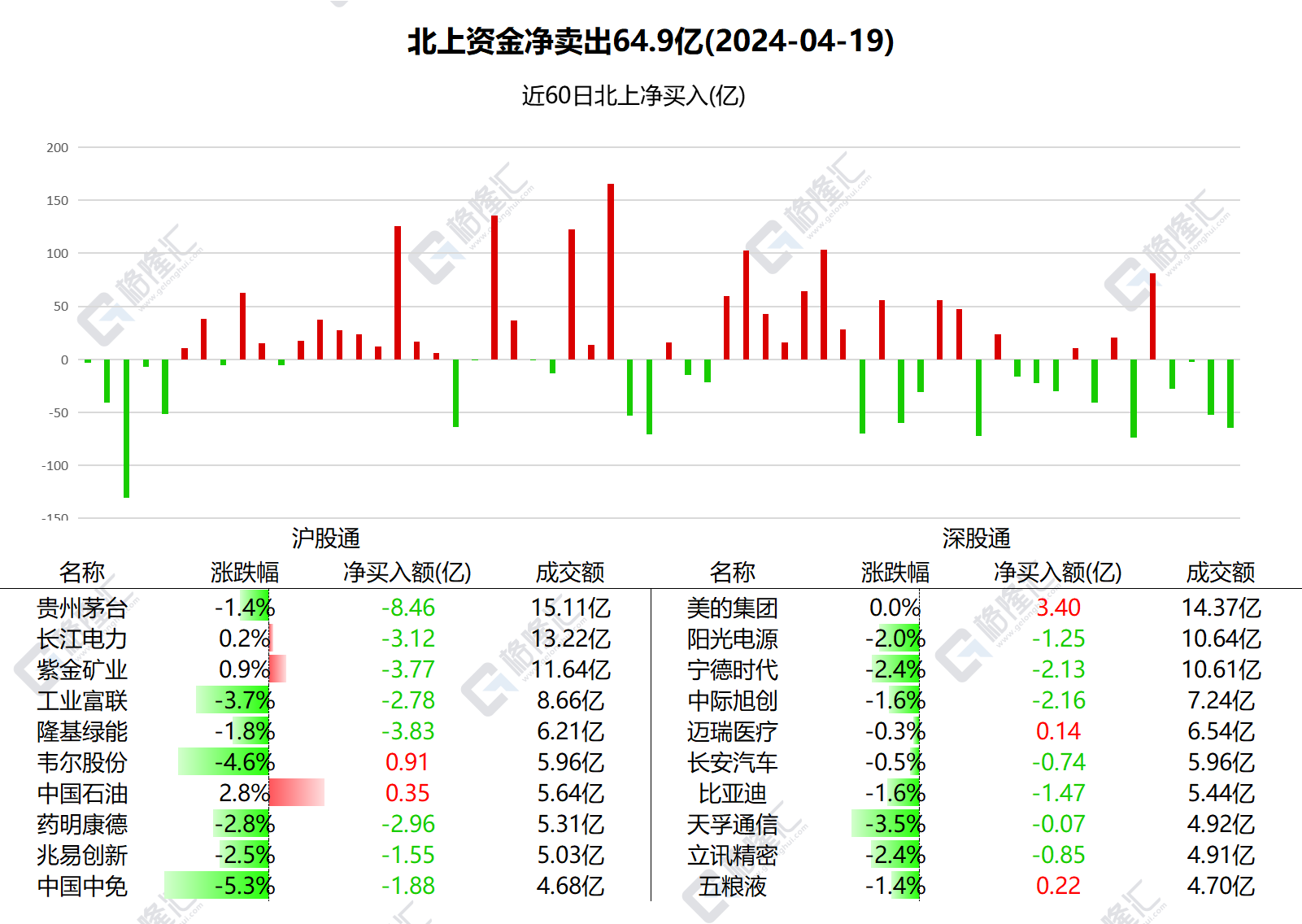This screenshot has height=924, width=1302.
Task: Click turnover value 4.68亿
Action: click(570, 886)
